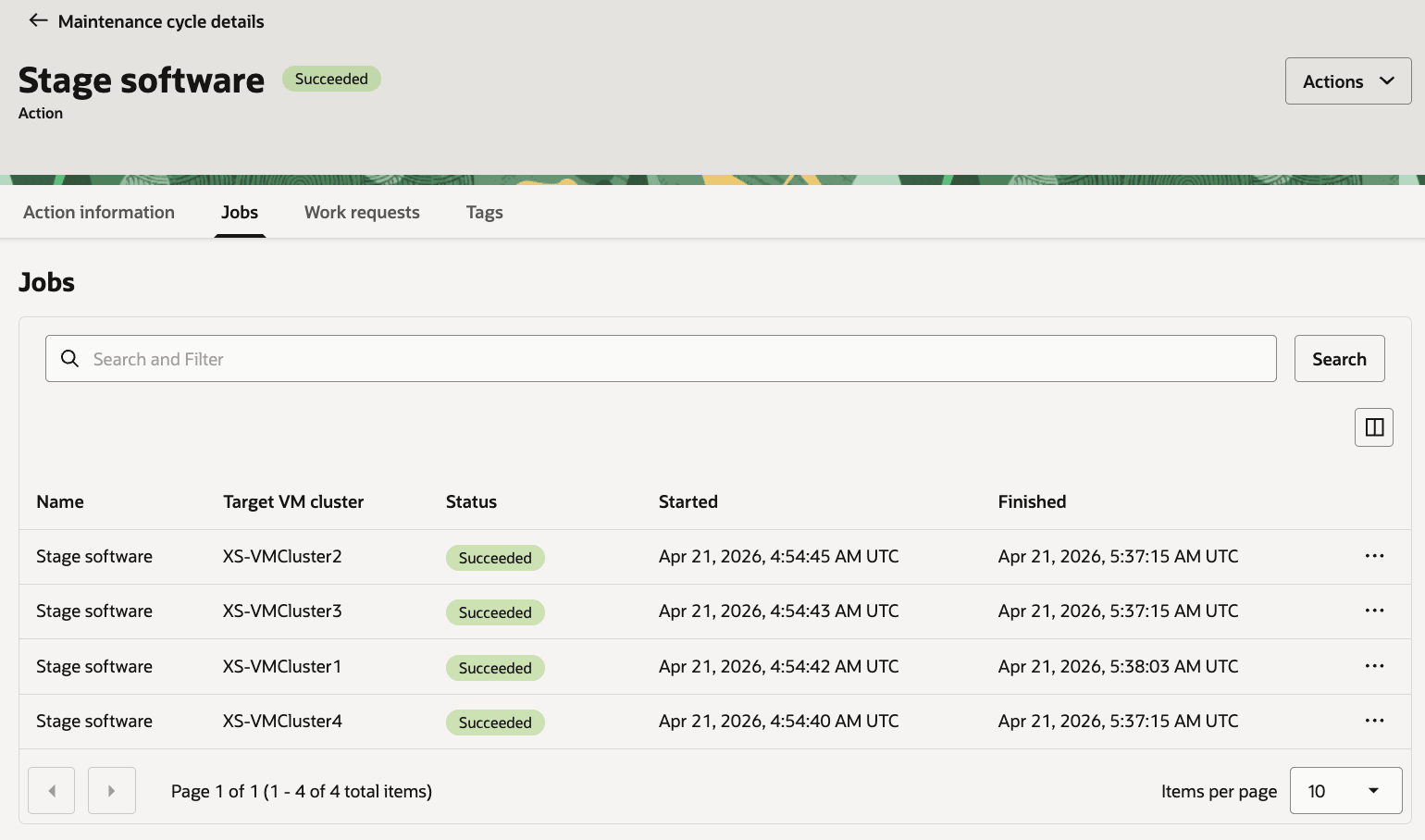Click Succeeded badge in XS-VMCluster4 row
Screen dimensions: 1425x840
tap(495, 723)
